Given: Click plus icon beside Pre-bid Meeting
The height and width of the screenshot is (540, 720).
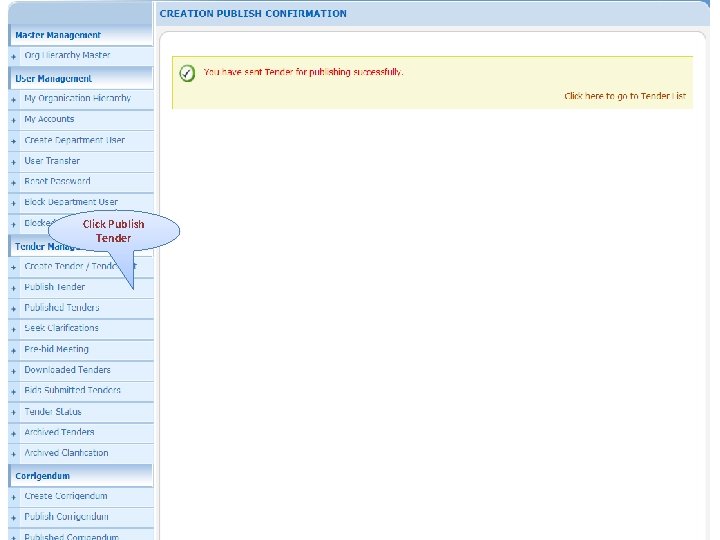Looking at the screenshot, I should [x=14, y=351].
